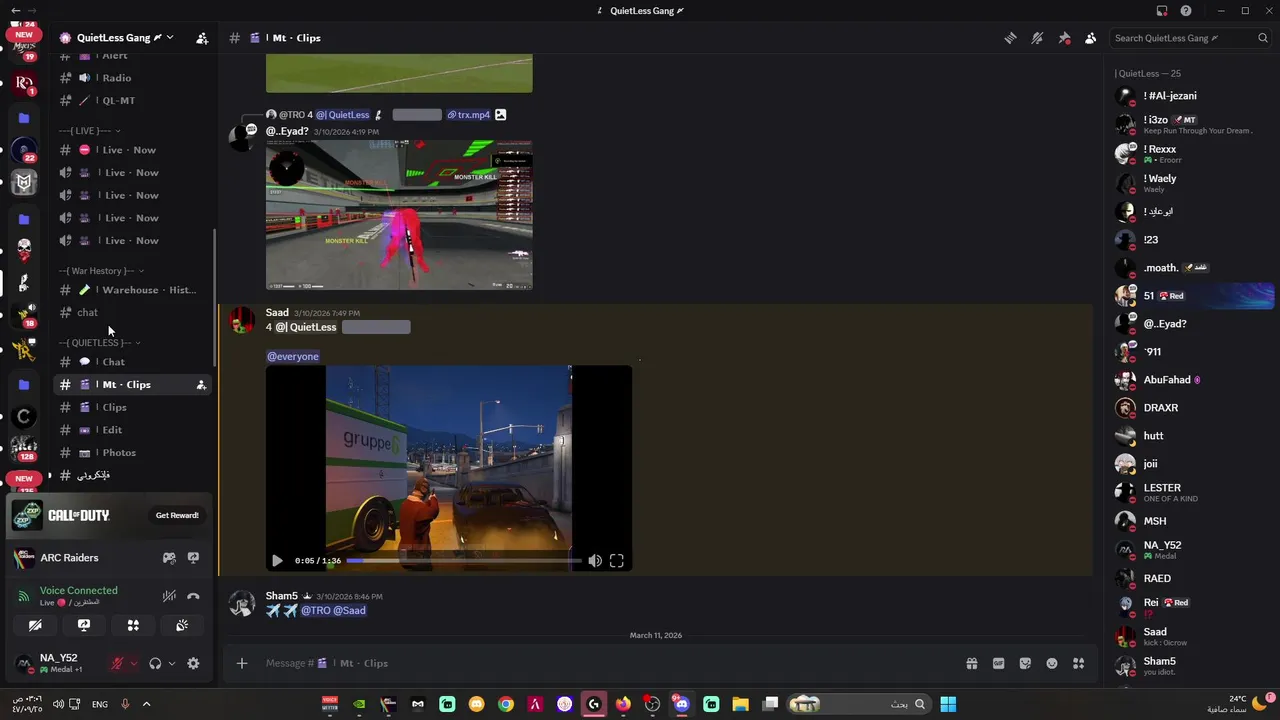The height and width of the screenshot is (720, 1280).
Task: Open the gift icon in message bar
Action: click(971, 663)
